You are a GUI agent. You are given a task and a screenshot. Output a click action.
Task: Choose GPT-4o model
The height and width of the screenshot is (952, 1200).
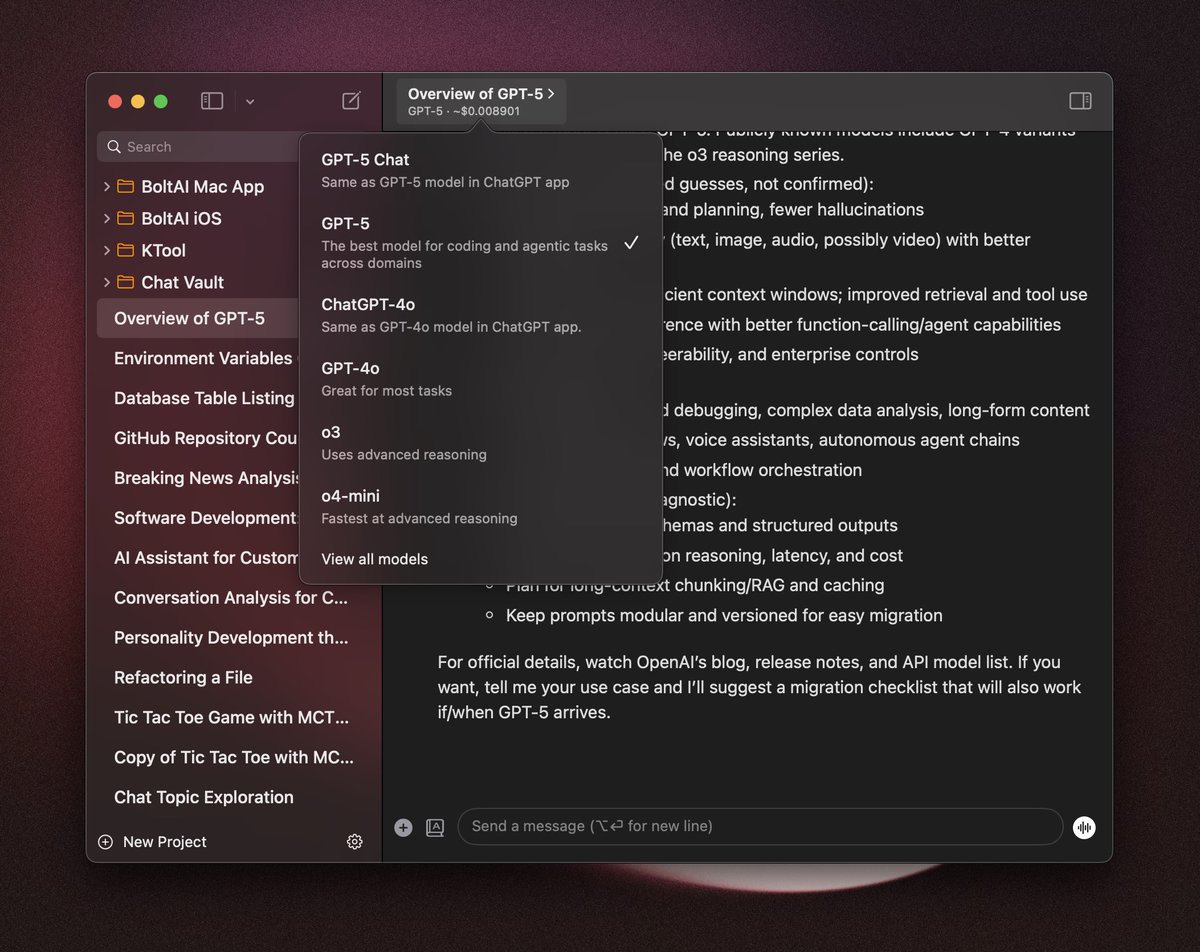coord(480,378)
